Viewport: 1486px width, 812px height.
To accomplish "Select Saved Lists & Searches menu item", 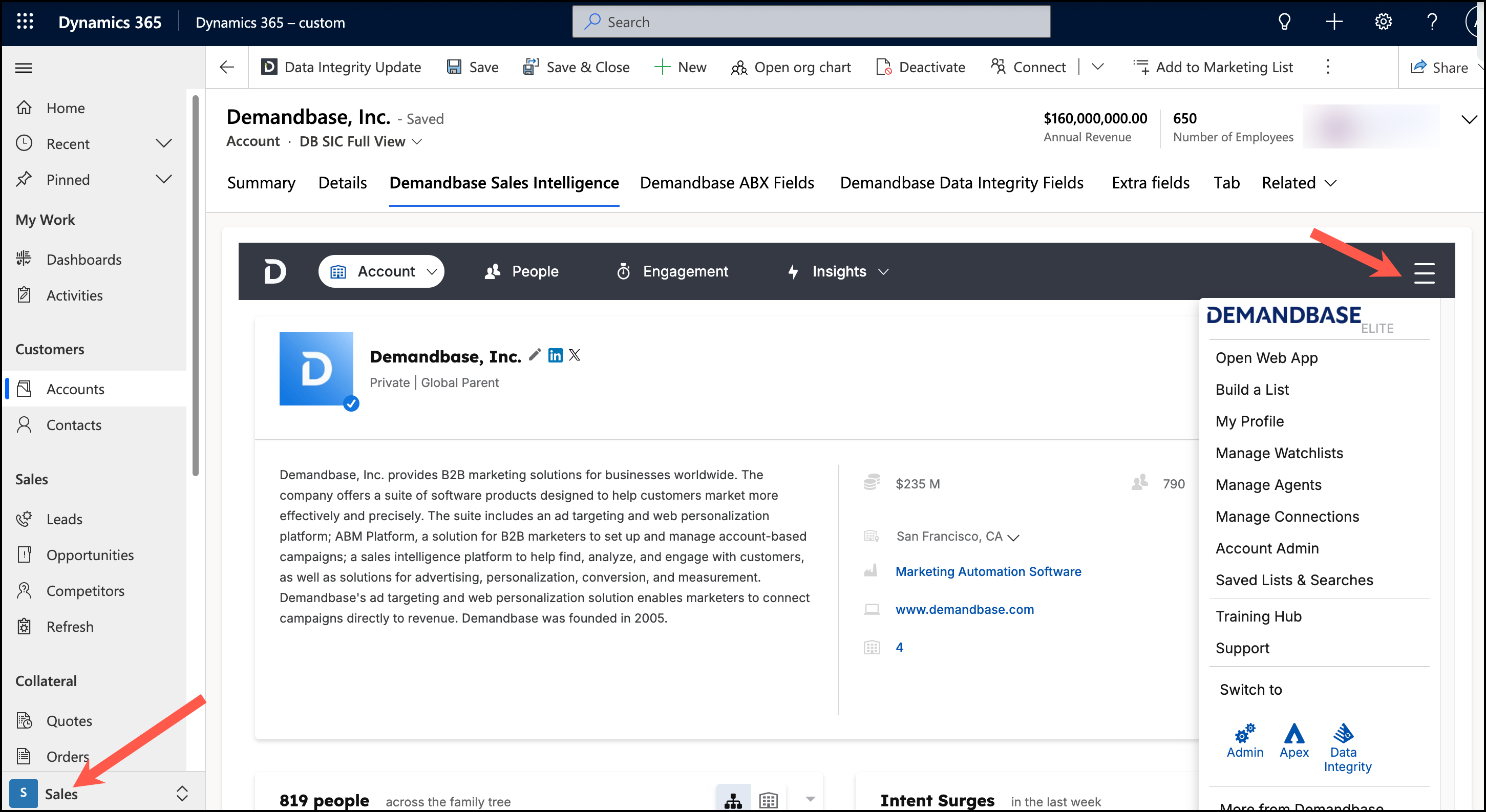I will (1294, 580).
